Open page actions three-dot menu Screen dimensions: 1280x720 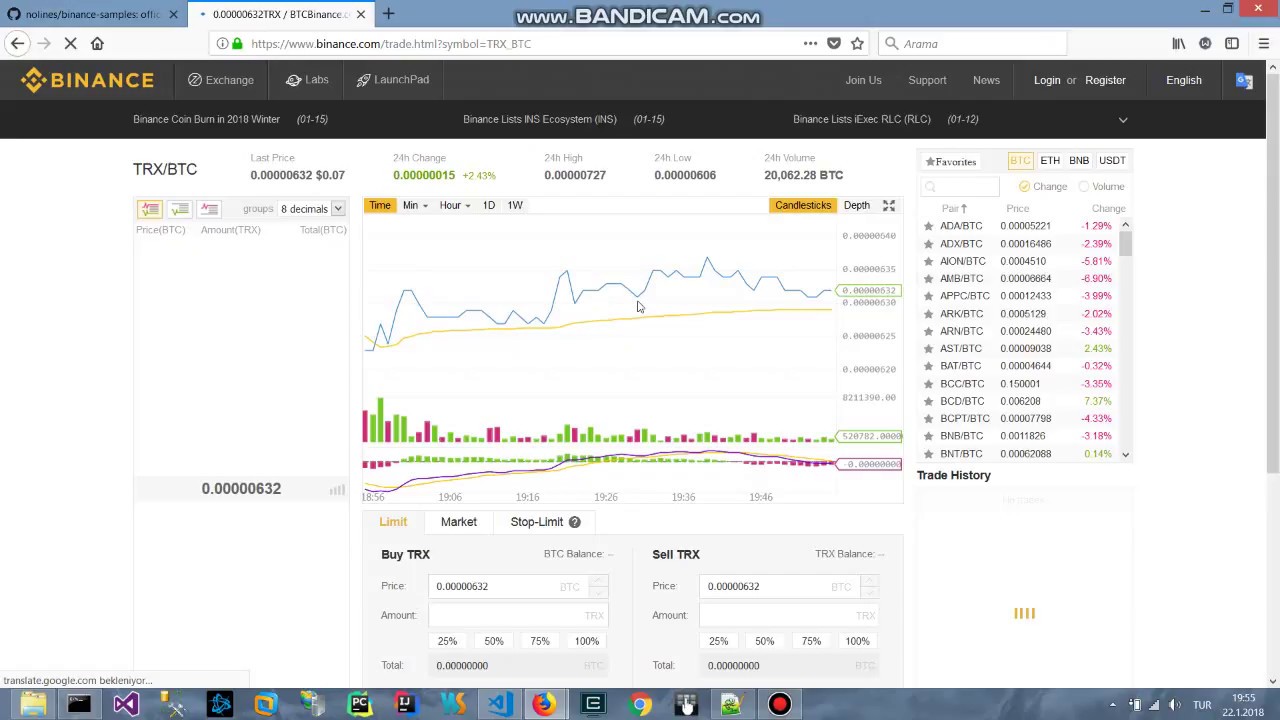click(810, 44)
